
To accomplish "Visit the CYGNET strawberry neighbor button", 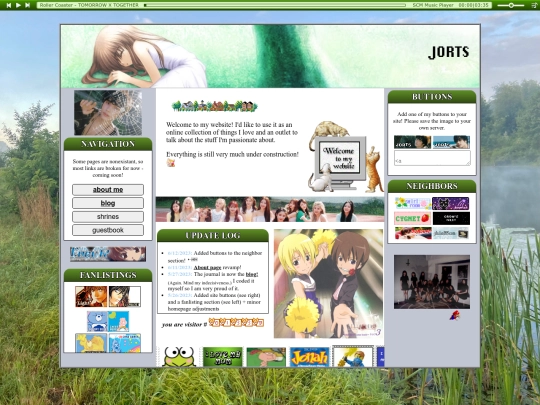I will tap(413, 218).
